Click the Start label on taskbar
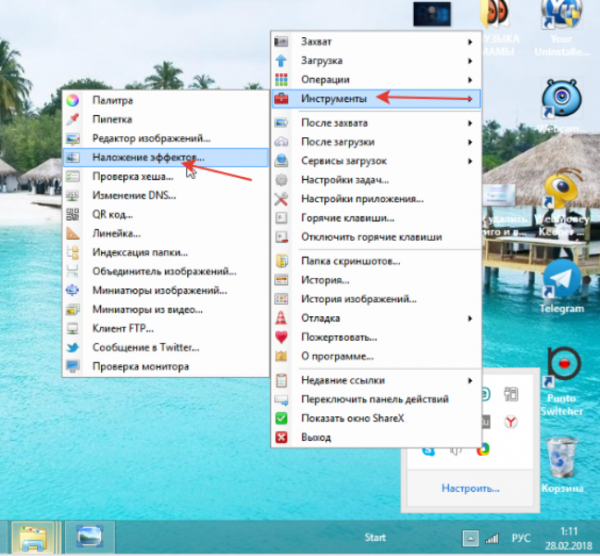 375,538
